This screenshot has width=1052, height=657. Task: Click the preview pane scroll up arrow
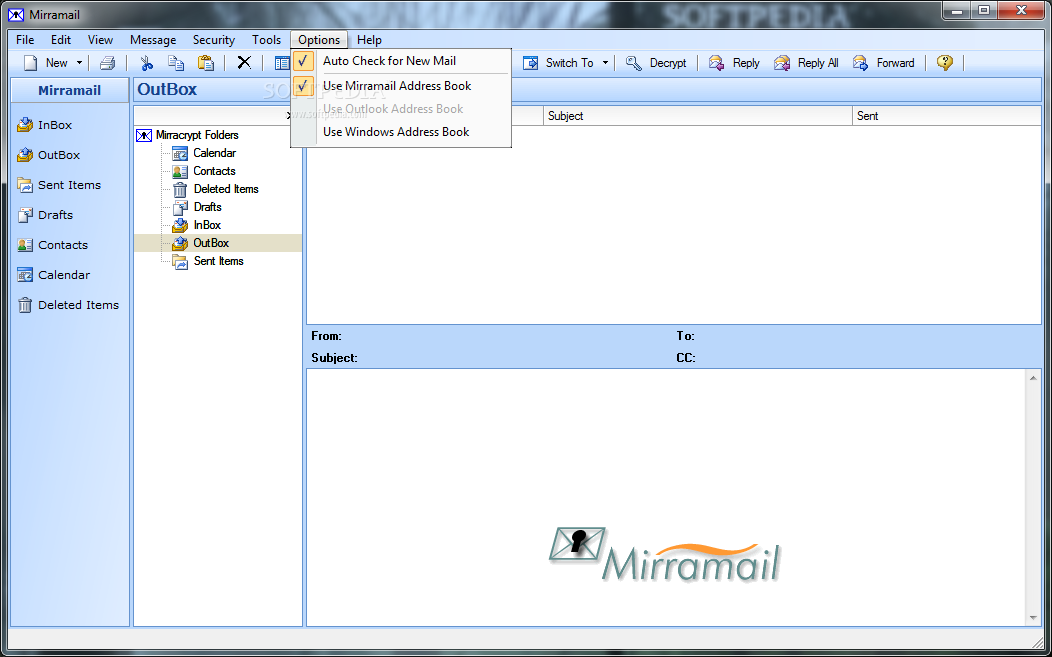click(1033, 378)
